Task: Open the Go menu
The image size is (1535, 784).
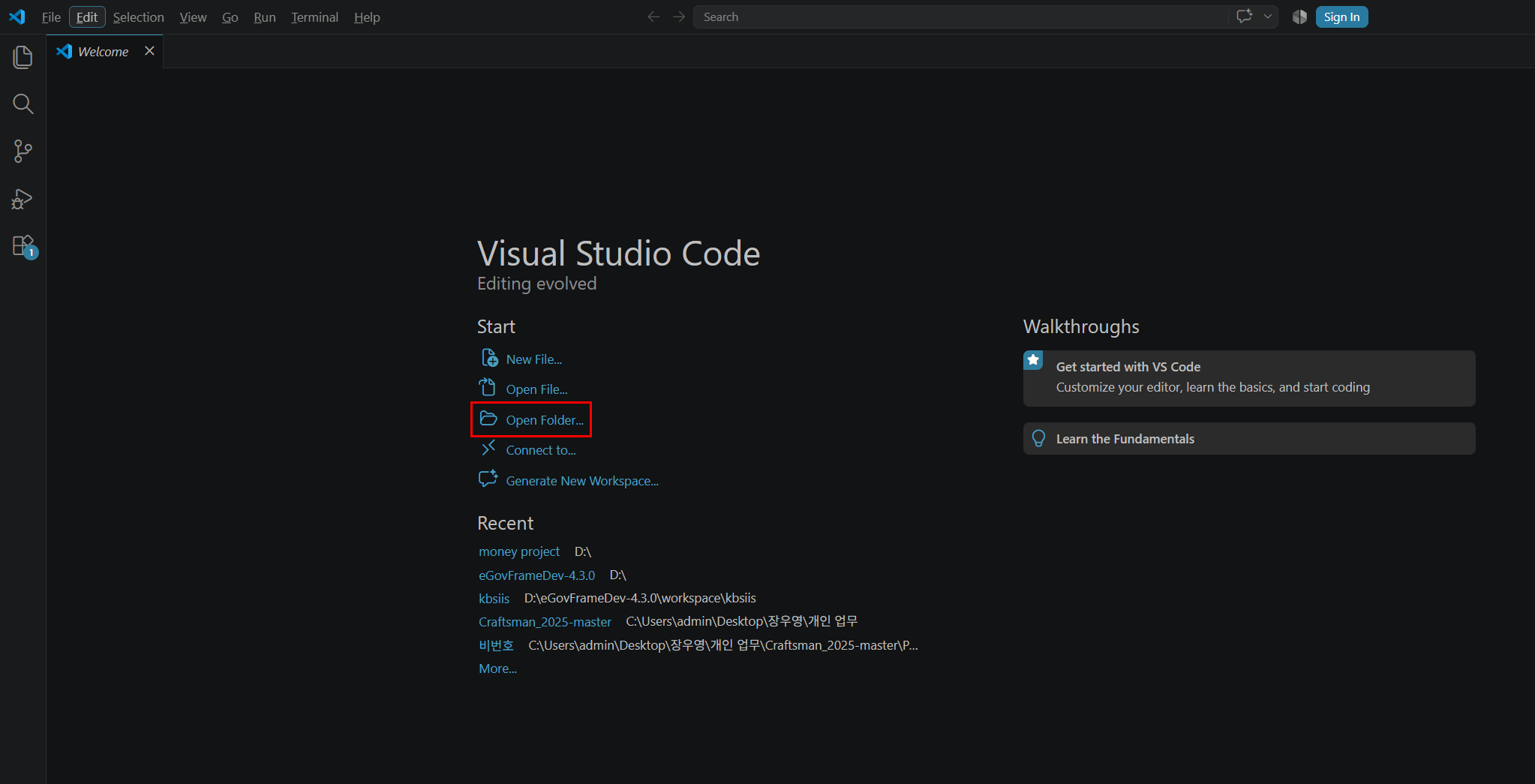Action: point(230,17)
